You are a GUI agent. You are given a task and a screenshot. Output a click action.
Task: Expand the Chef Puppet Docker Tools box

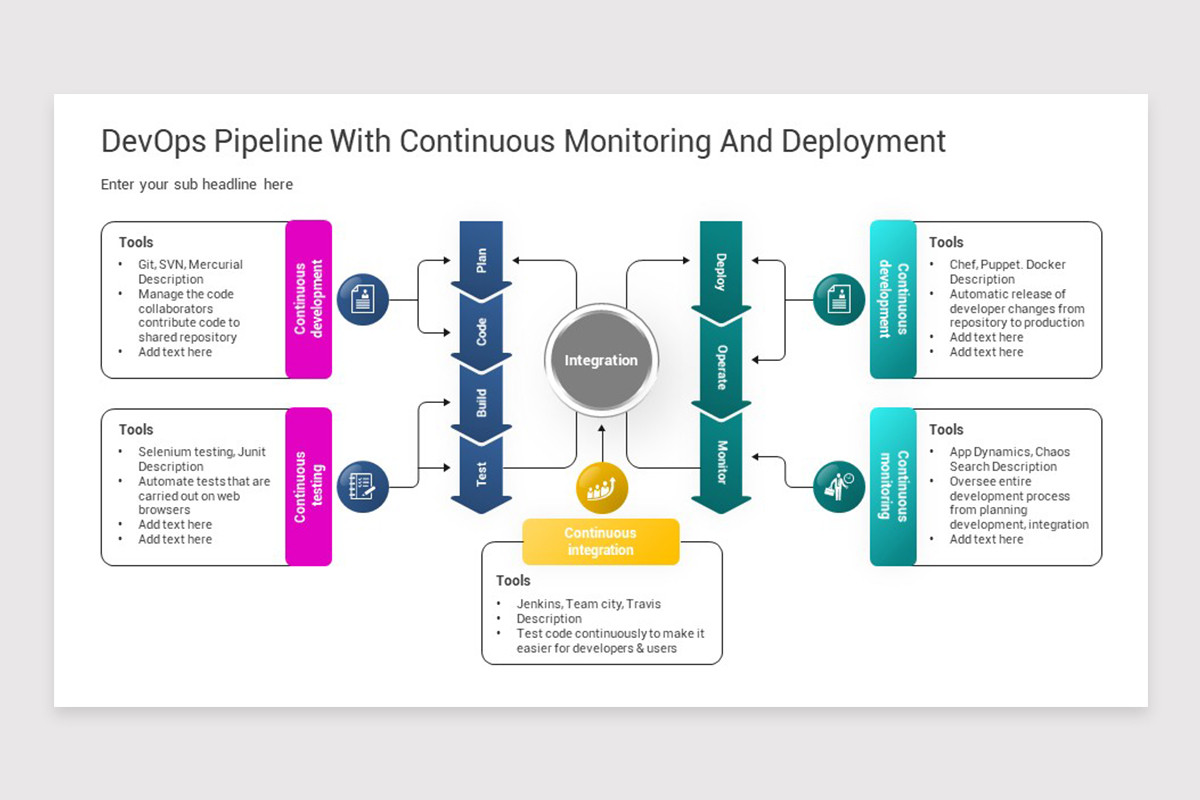(1010, 300)
